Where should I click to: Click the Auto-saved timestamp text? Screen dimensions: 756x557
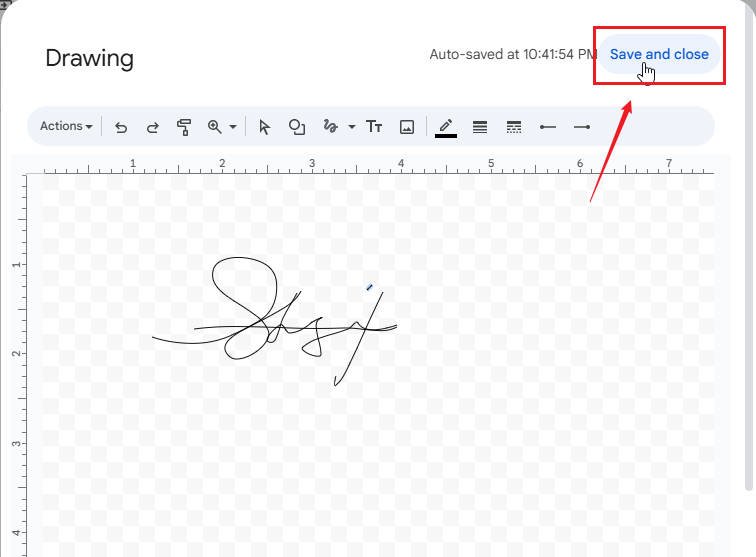513,54
